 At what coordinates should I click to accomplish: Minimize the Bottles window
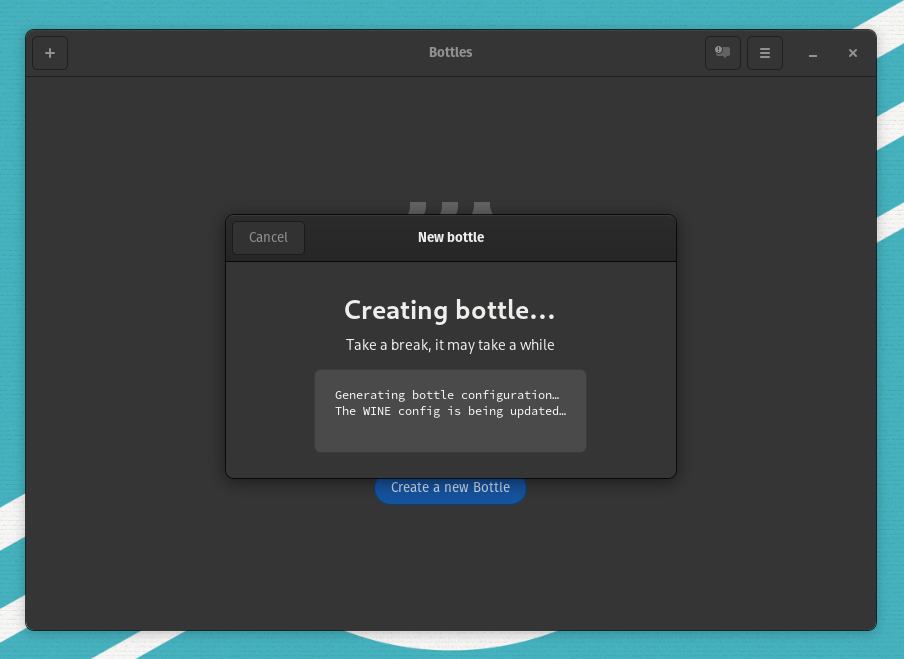pos(813,54)
